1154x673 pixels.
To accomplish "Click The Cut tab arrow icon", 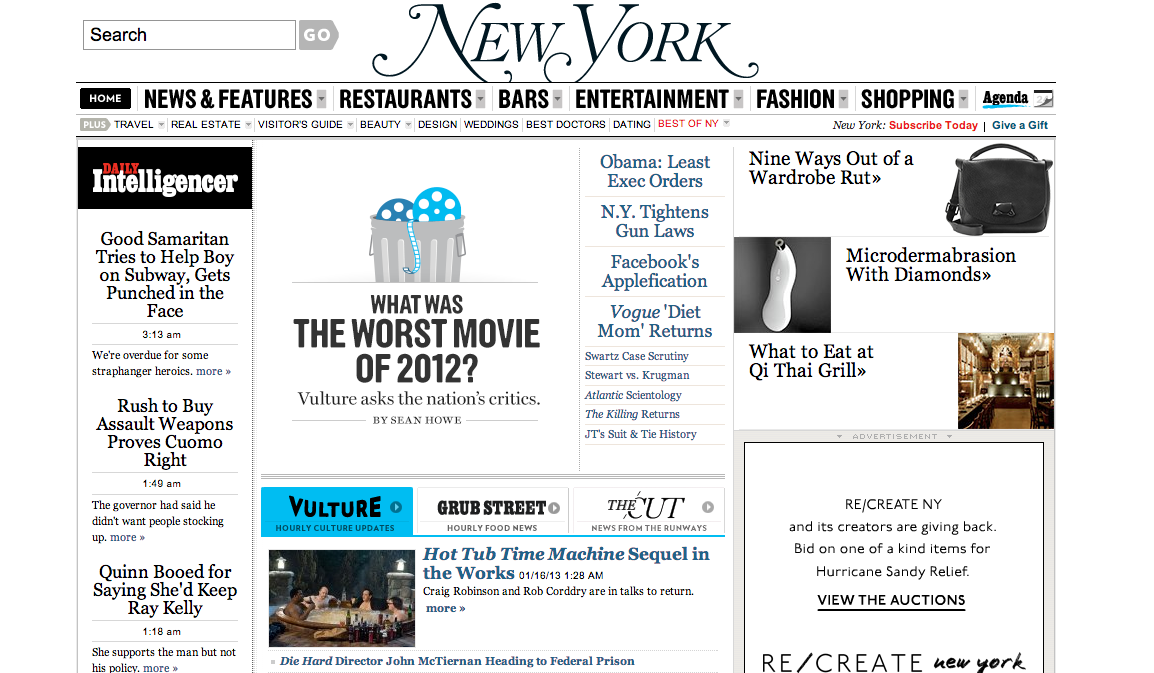I will pyautogui.click(x=708, y=507).
